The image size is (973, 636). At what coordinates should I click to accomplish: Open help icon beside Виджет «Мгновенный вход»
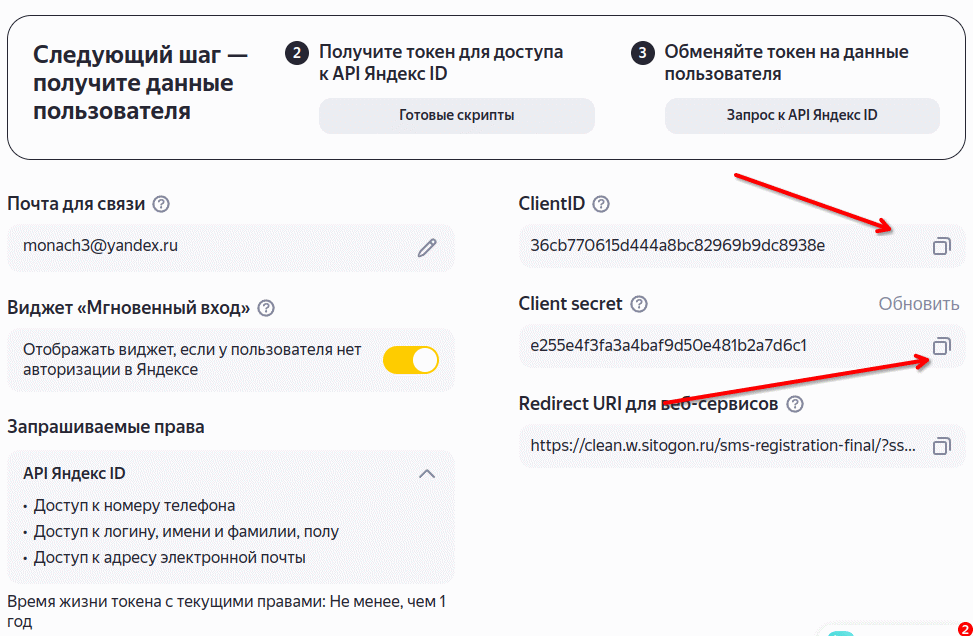[266, 308]
